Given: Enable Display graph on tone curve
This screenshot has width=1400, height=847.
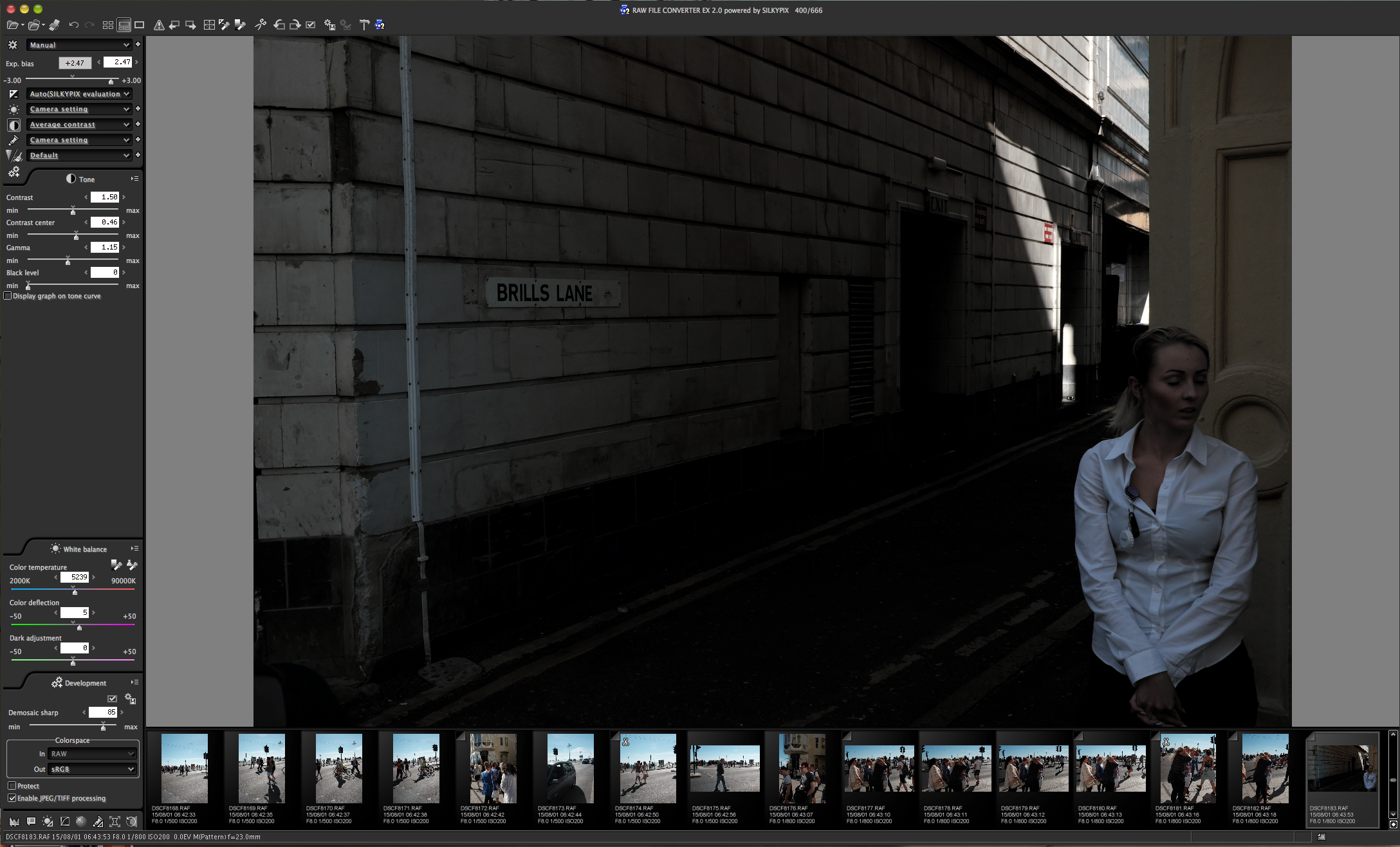Looking at the screenshot, I should [8, 296].
